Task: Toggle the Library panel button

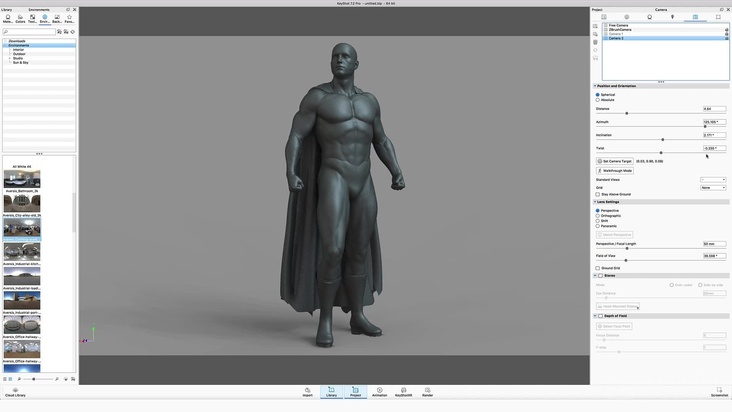Action: pos(331,392)
